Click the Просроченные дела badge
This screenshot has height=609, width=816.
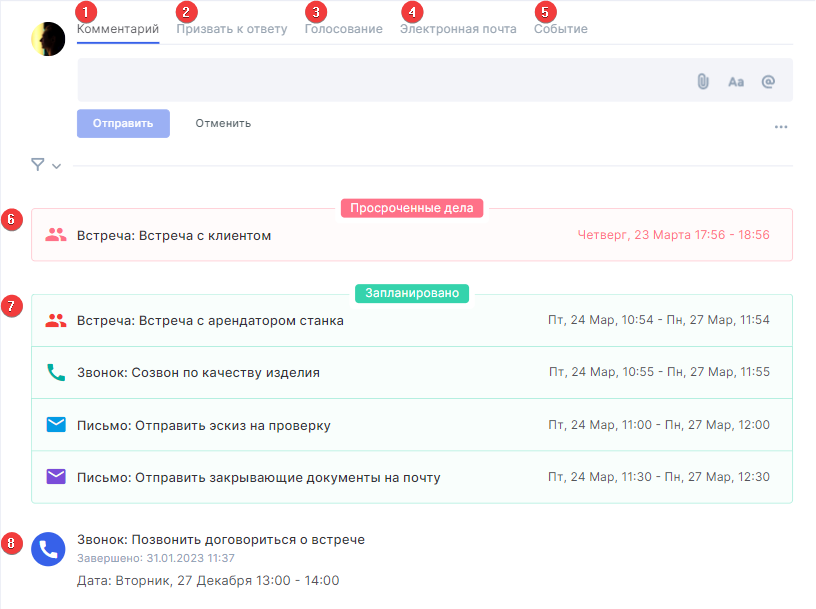(412, 208)
